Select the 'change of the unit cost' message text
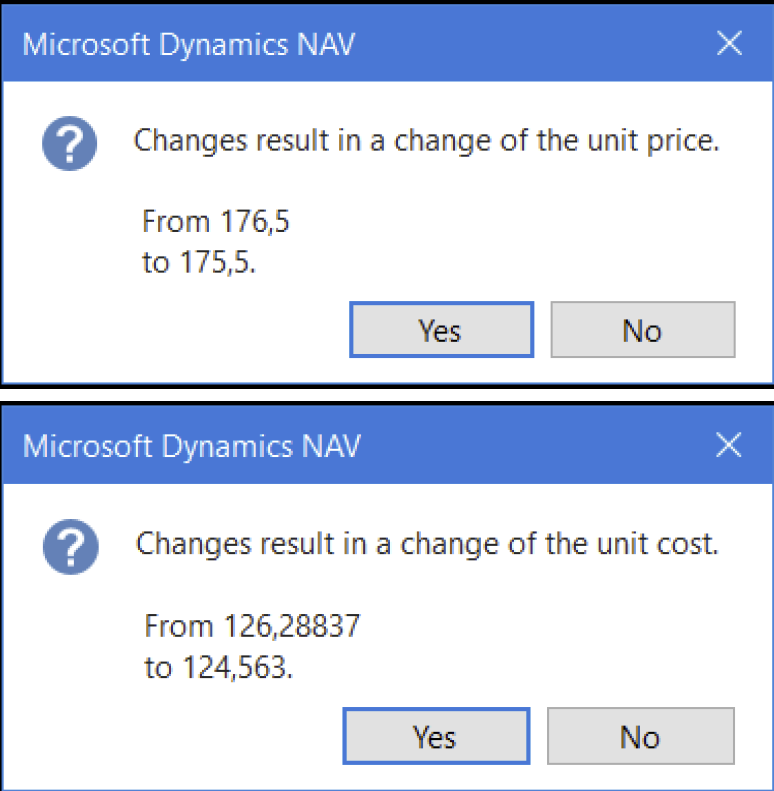Image resolution: width=774 pixels, height=791 pixels. point(560,544)
